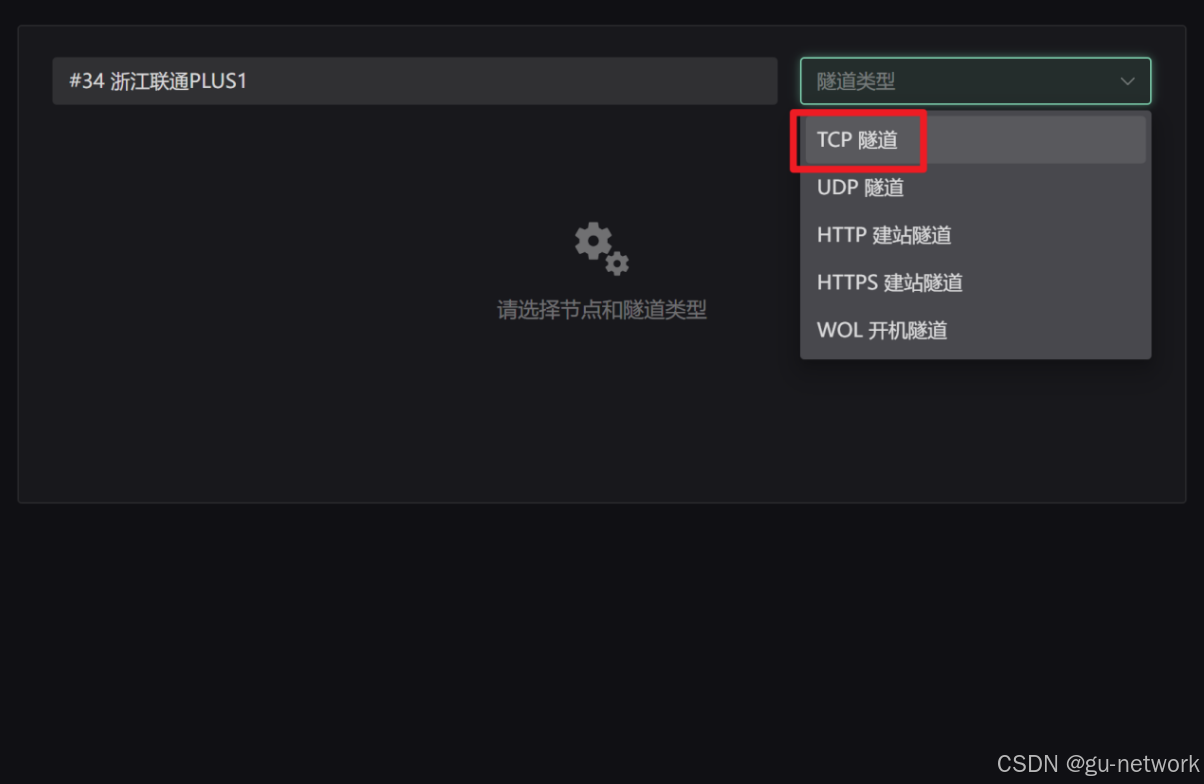Collapse the dropdown using its chevron arrow
The image size is (1204, 784).
click(1127, 81)
